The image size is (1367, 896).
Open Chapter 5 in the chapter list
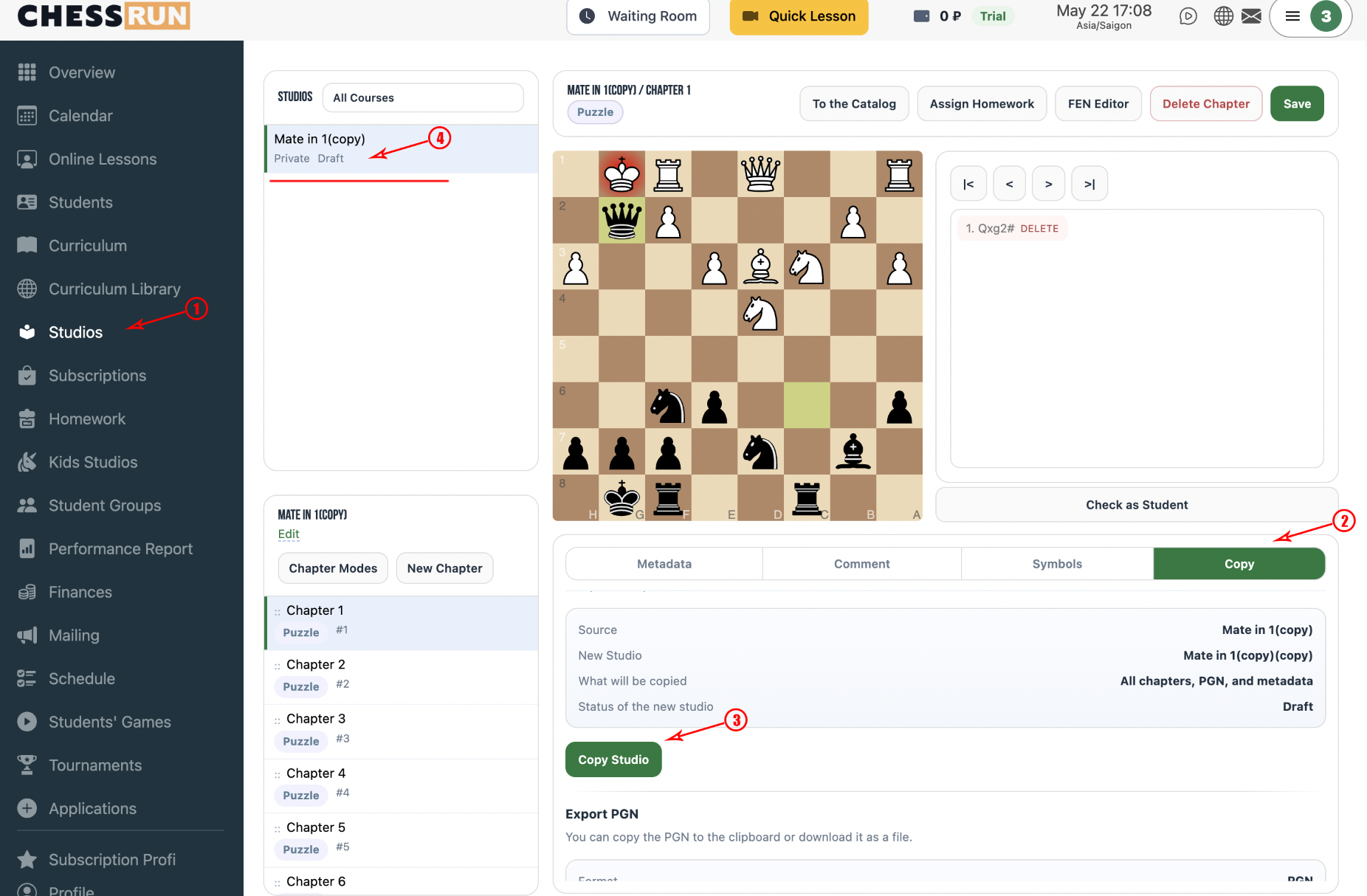pos(402,840)
